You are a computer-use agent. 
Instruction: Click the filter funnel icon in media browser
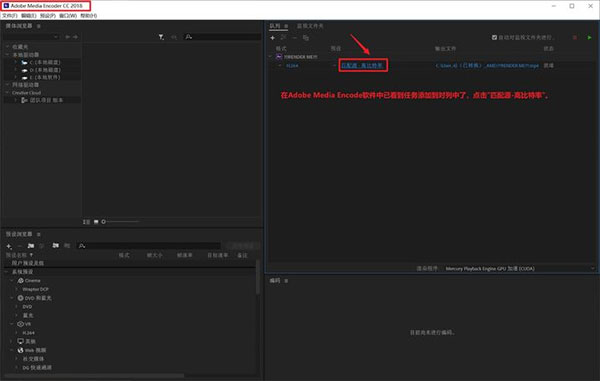[161, 37]
